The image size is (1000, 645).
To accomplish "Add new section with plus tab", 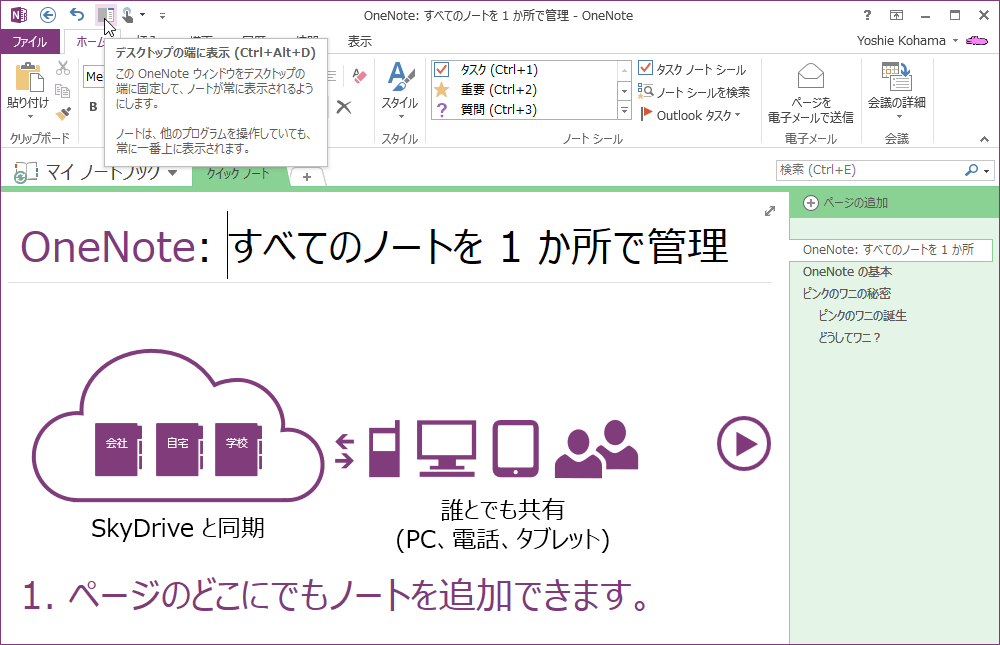I will (307, 177).
